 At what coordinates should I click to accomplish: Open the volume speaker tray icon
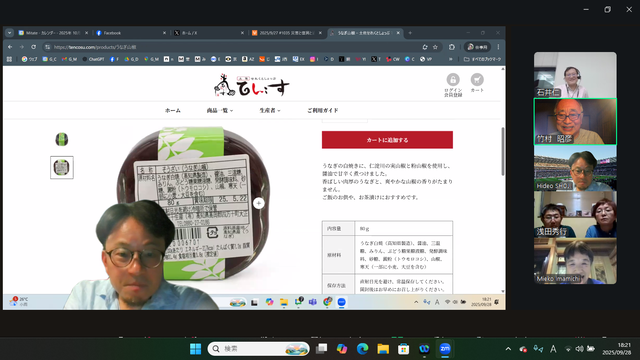click(x=579, y=349)
